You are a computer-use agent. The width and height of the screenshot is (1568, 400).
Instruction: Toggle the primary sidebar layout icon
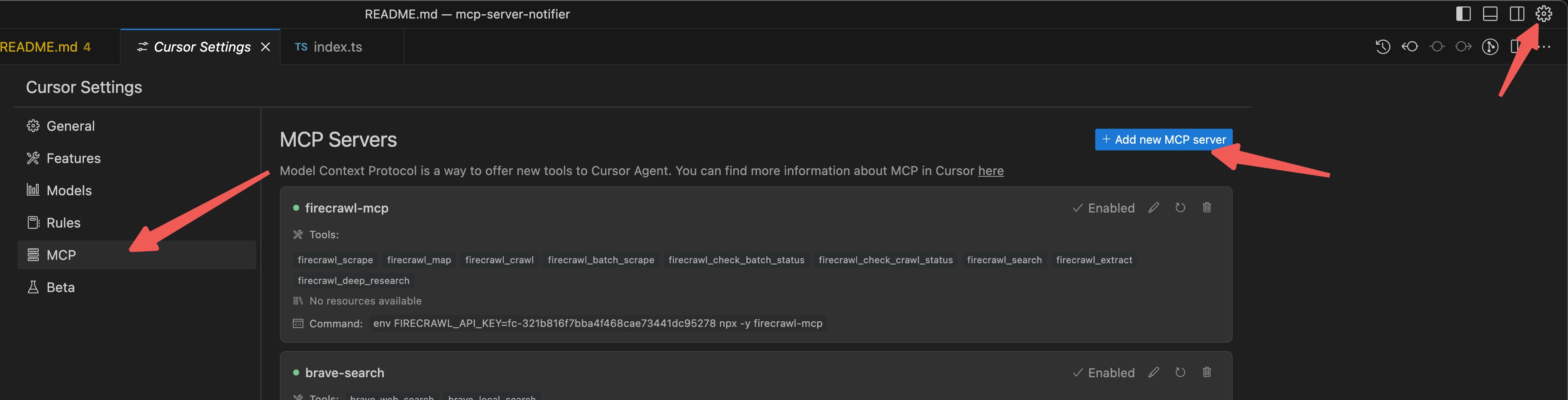tap(1463, 14)
